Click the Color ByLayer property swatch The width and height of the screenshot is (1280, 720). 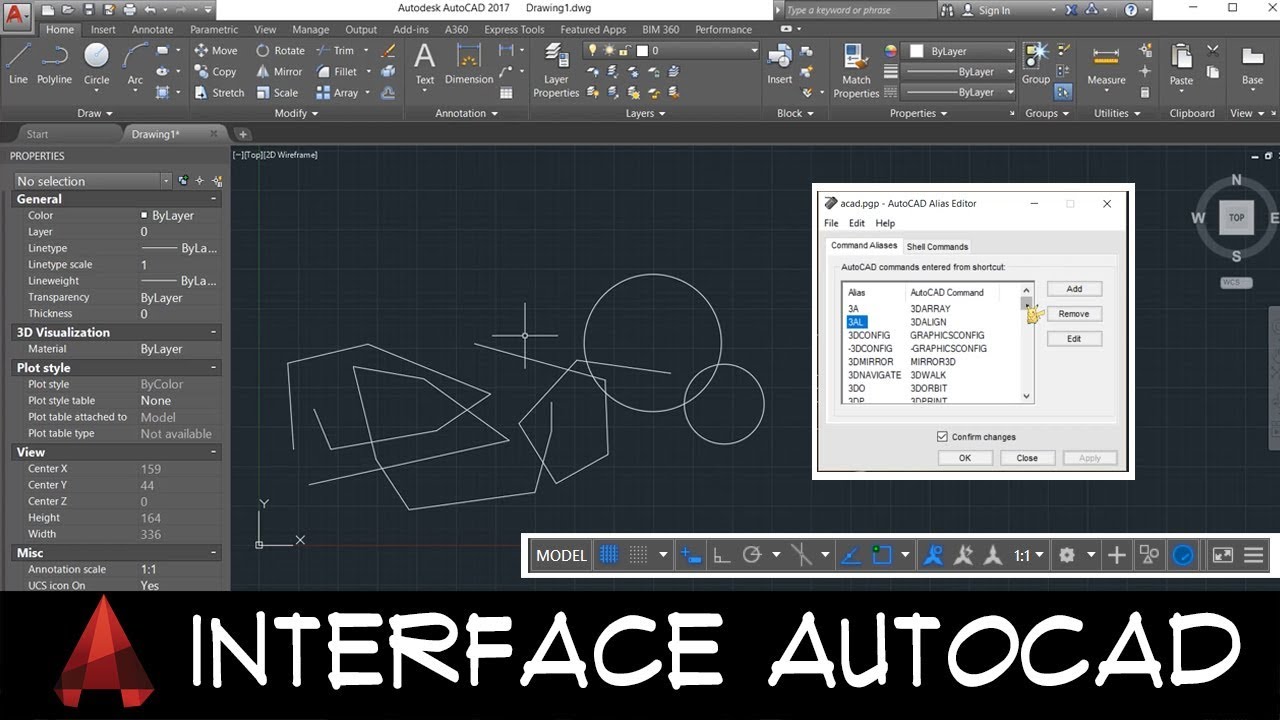tap(144, 215)
